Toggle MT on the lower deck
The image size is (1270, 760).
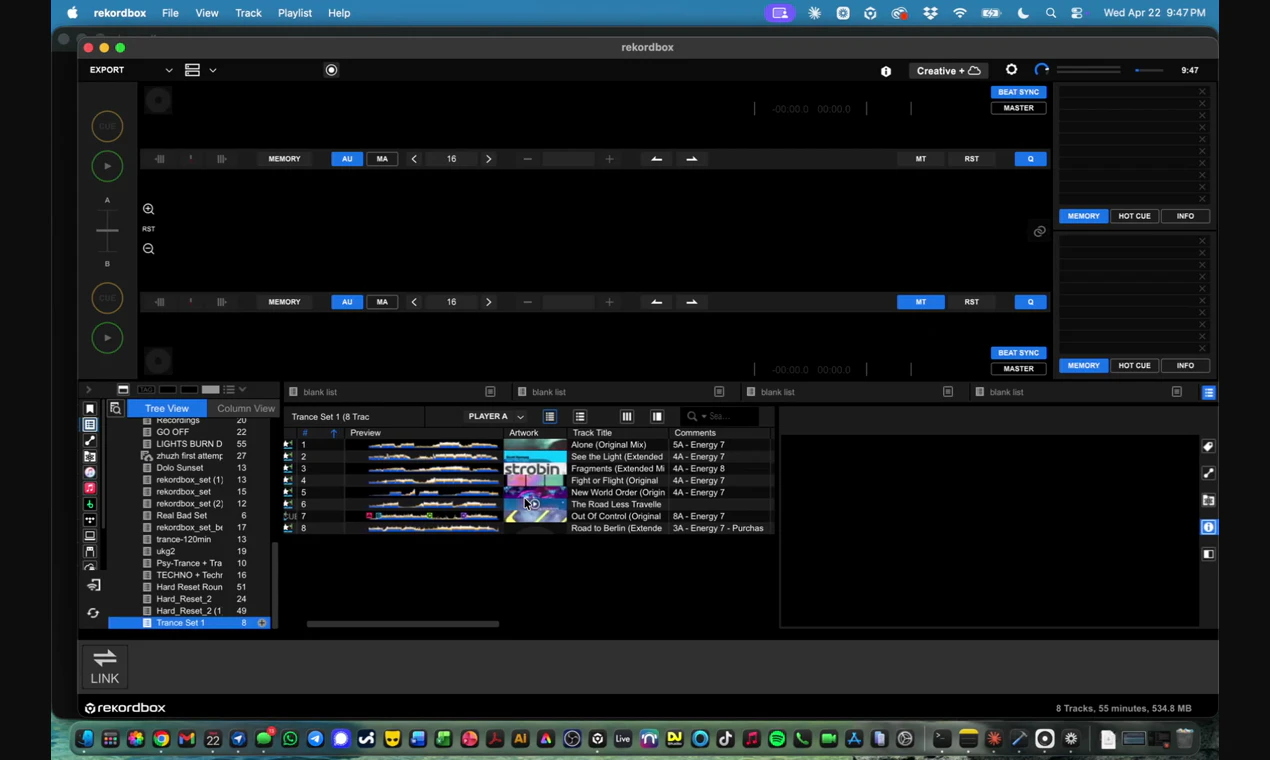[920, 301]
